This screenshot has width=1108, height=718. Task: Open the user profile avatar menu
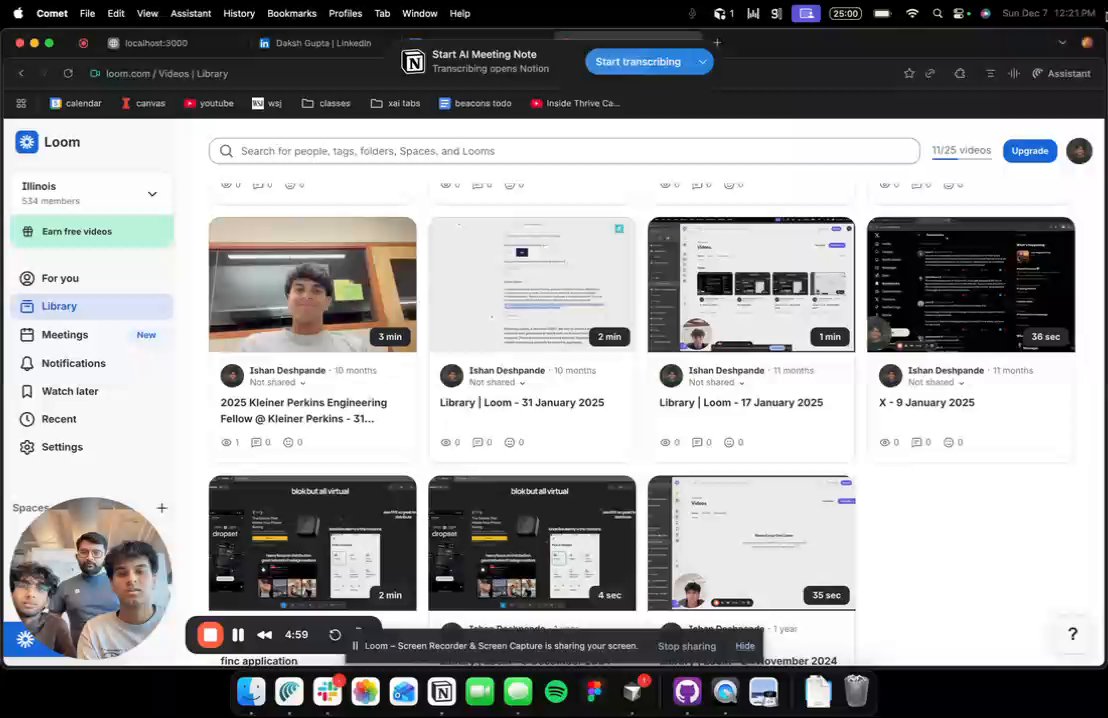1079,151
